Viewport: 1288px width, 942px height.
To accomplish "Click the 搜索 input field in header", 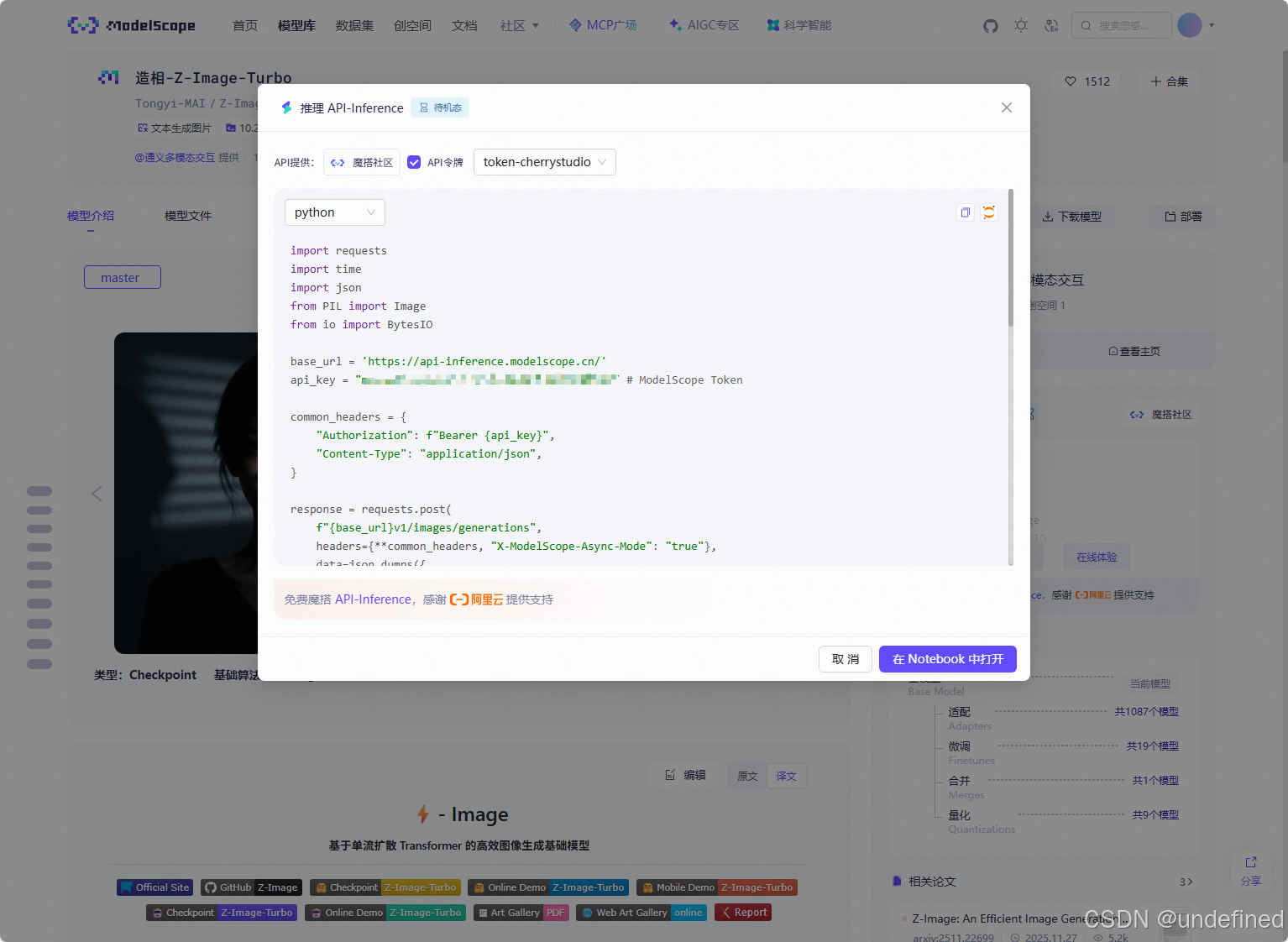I will [x=1122, y=25].
